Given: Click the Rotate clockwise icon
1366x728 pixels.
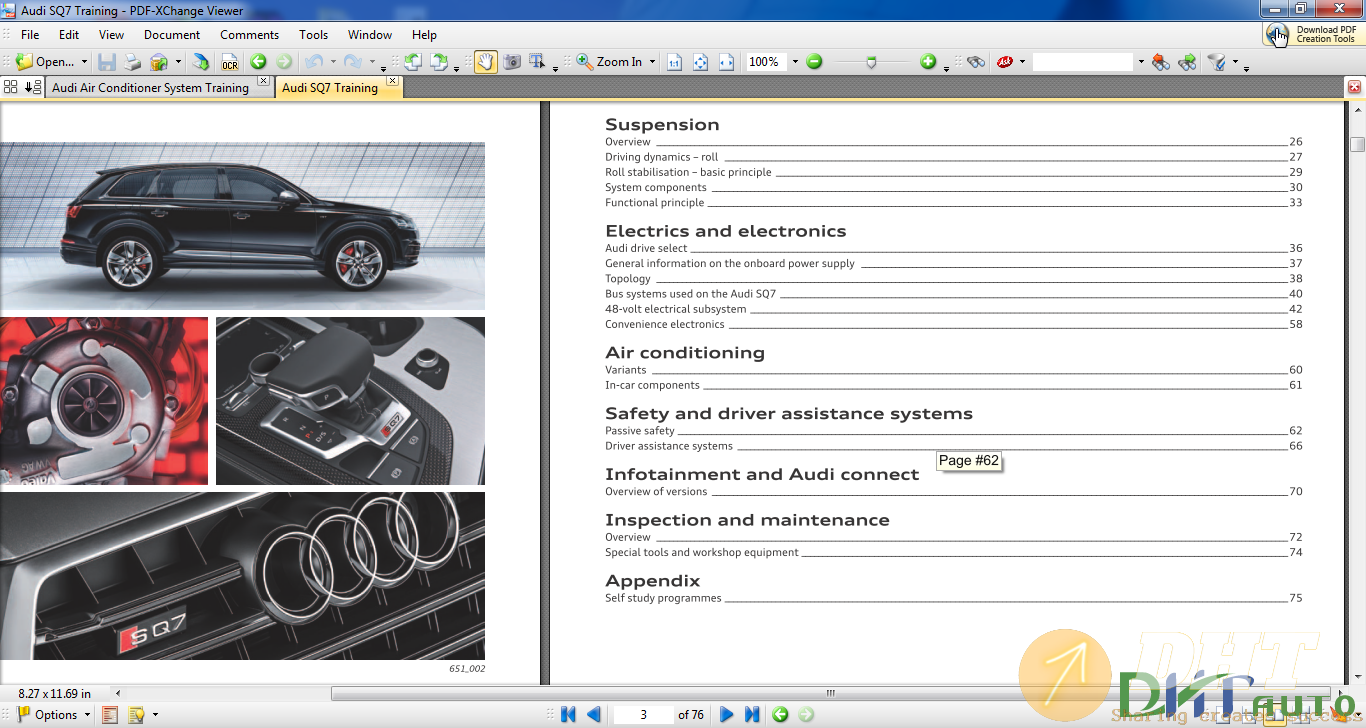Looking at the screenshot, I should point(439,62).
